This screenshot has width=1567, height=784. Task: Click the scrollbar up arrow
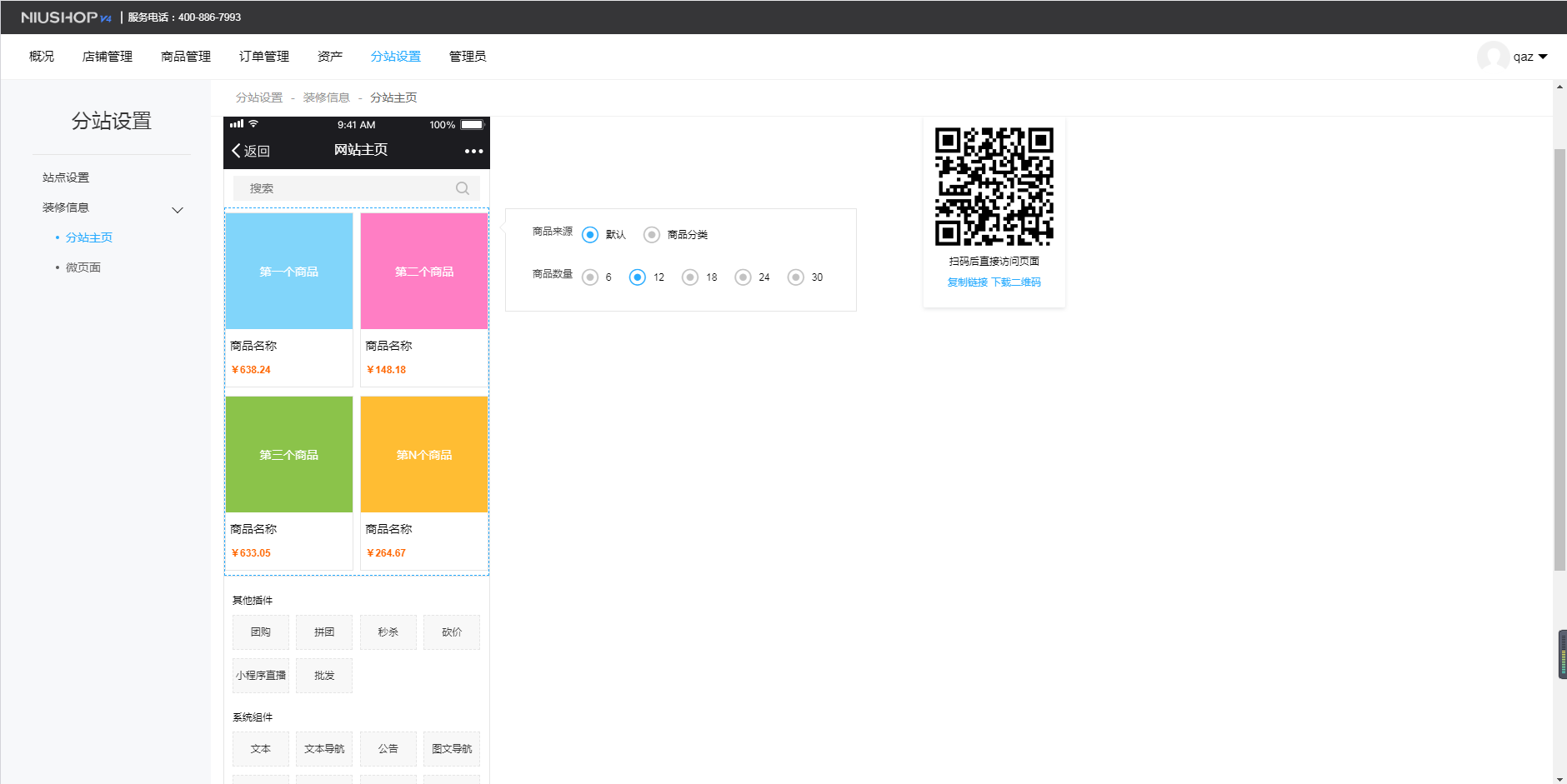coord(1559,87)
